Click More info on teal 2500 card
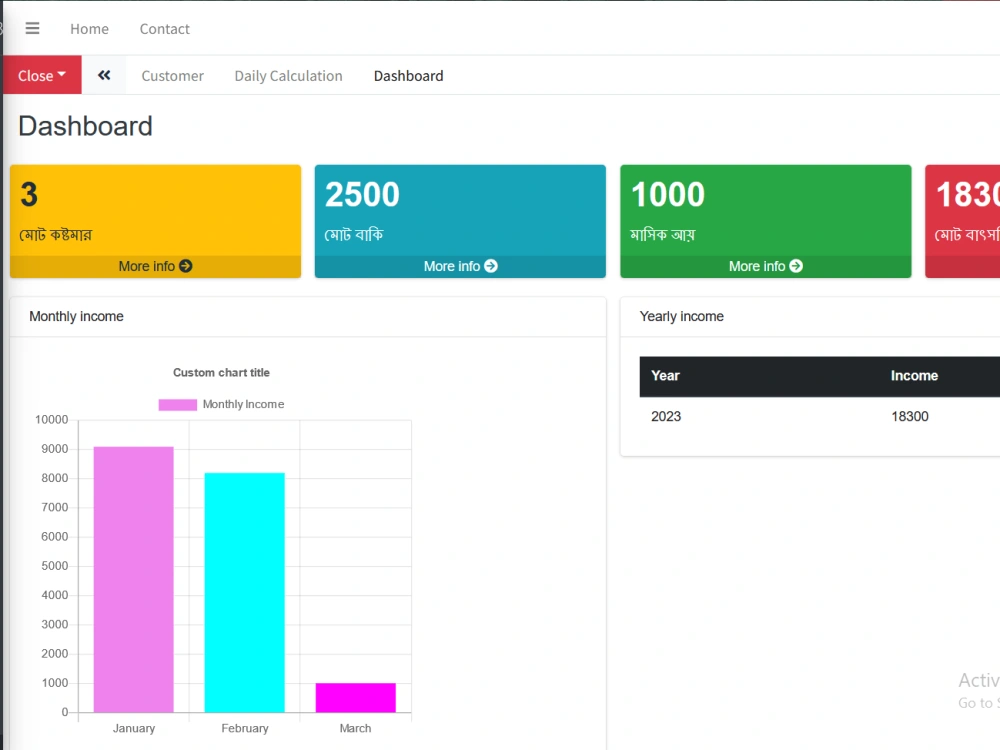The image size is (1000, 750). (460, 266)
